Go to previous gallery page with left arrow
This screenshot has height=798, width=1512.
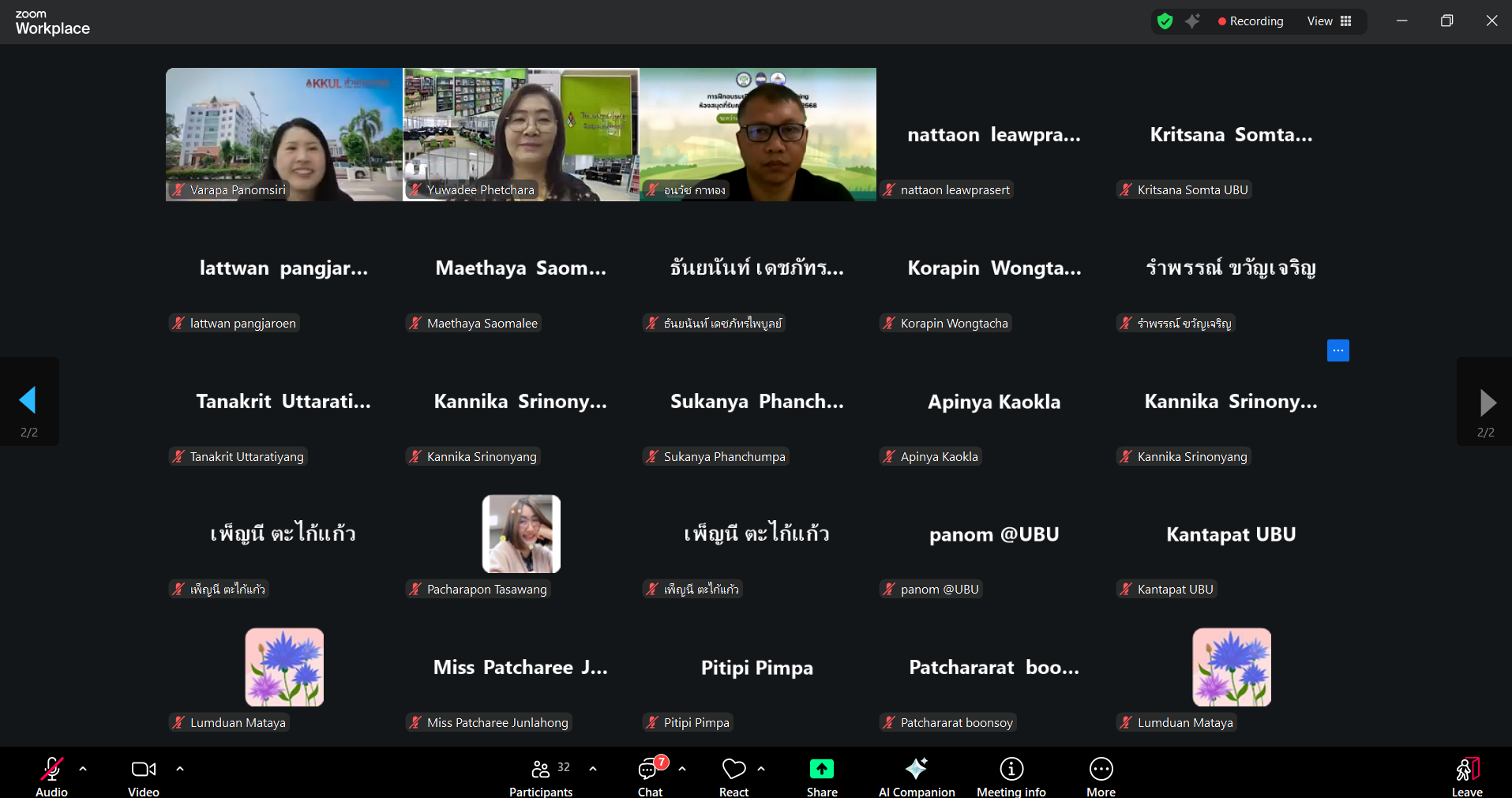[x=28, y=401]
